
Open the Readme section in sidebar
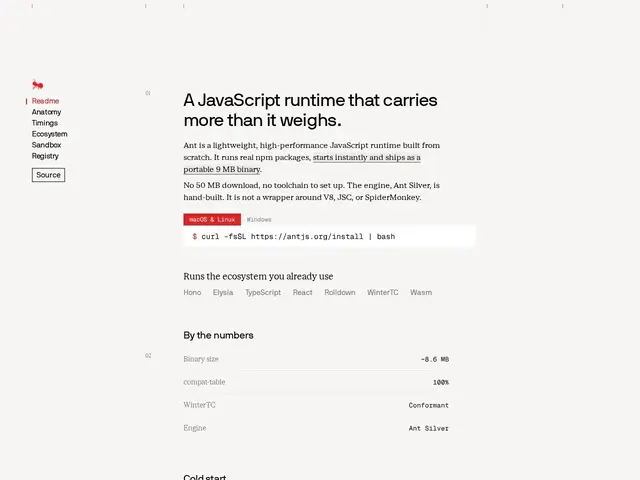pyautogui.click(x=45, y=101)
